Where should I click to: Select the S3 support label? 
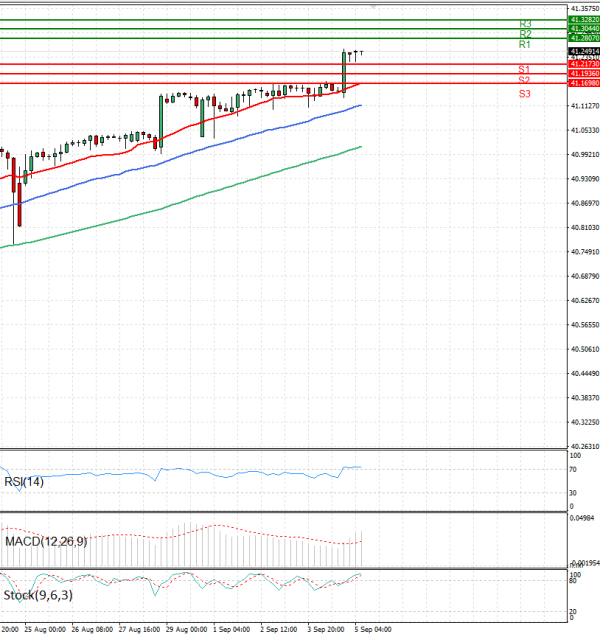(x=524, y=93)
